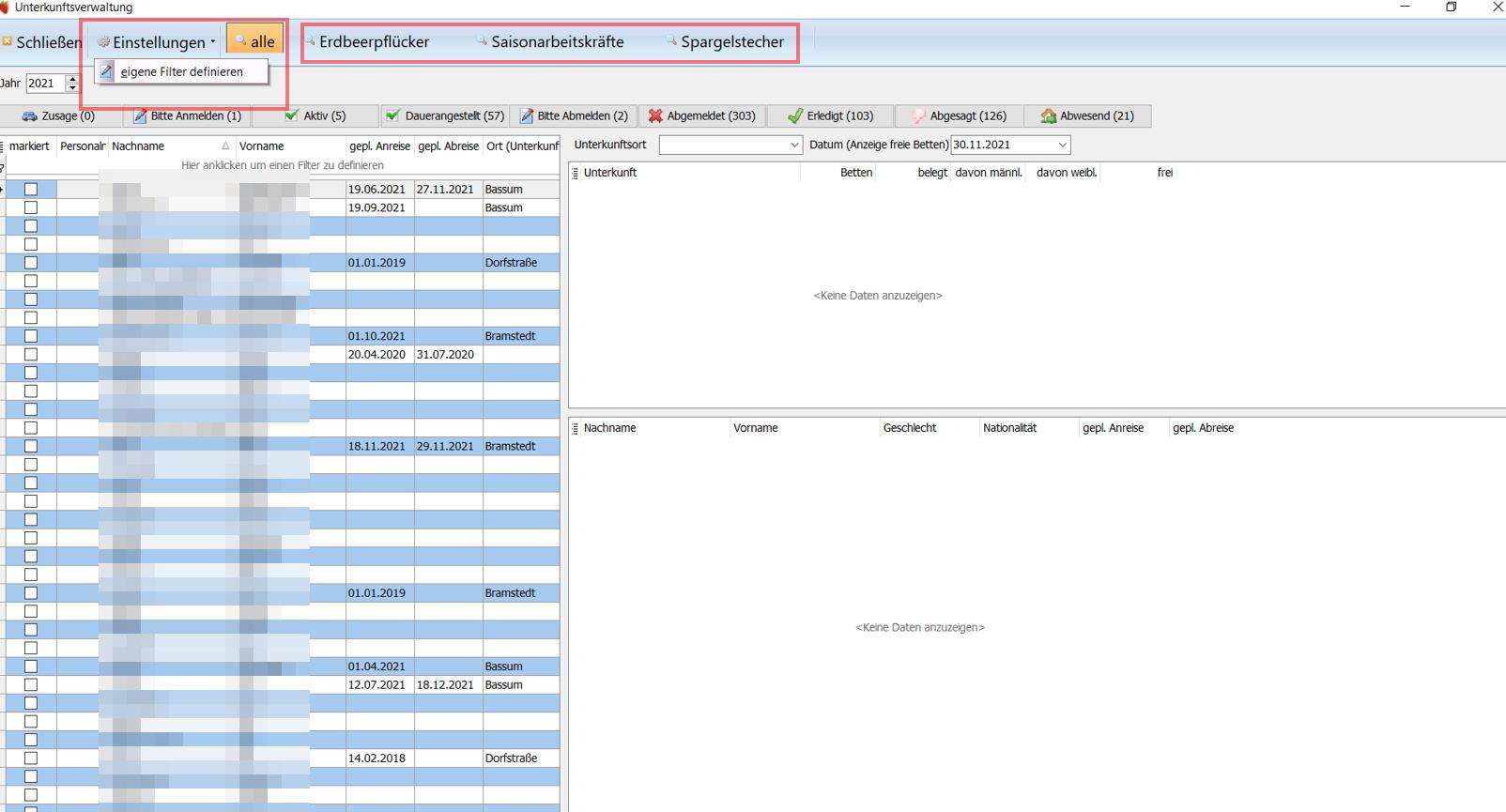The image size is (1506, 812).
Task: Sort by the Betten column
Action: pos(838,173)
